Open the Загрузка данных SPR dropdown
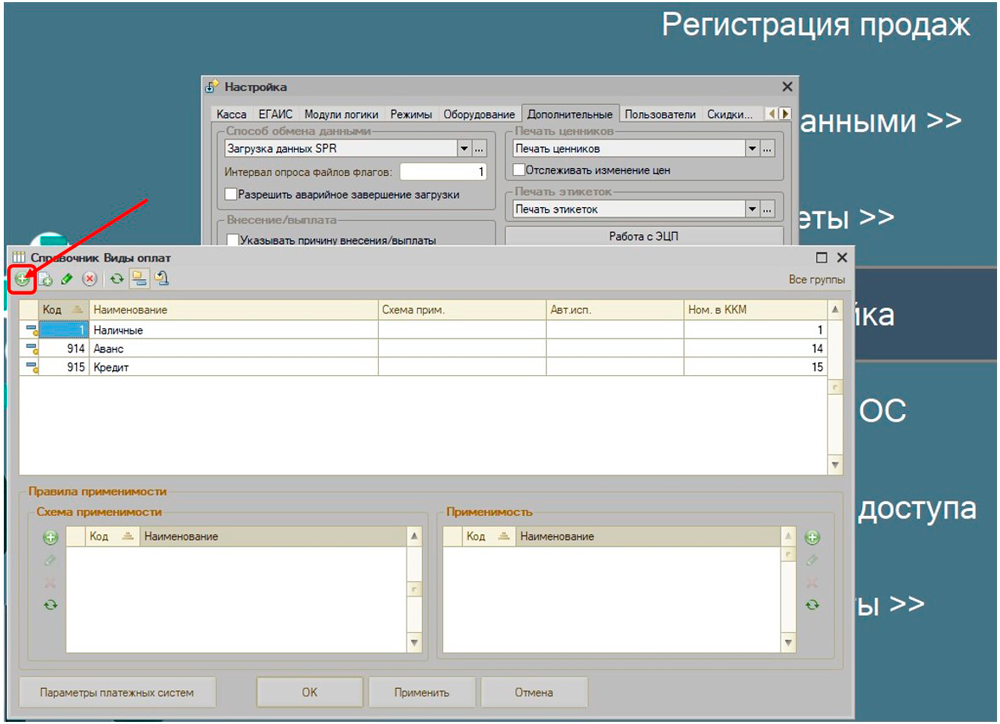 pyautogui.click(x=463, y=149)
